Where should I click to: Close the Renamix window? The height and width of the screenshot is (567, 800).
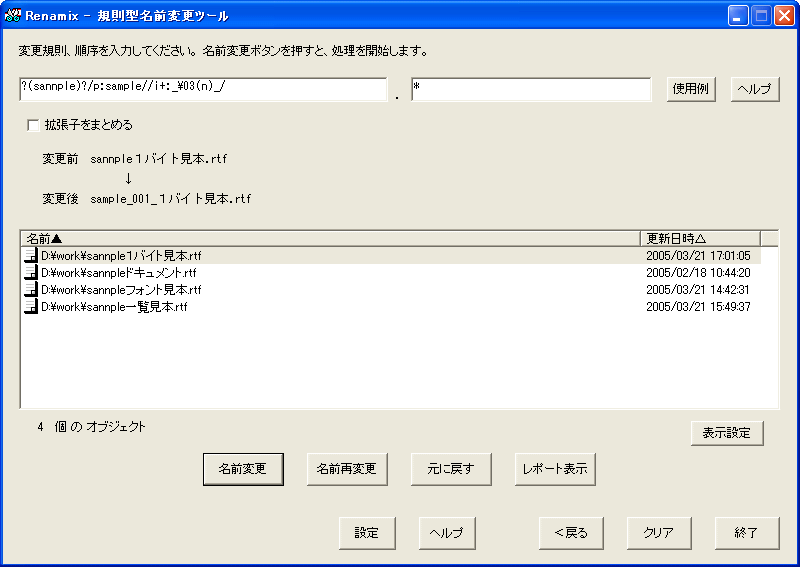pos(784,16)
